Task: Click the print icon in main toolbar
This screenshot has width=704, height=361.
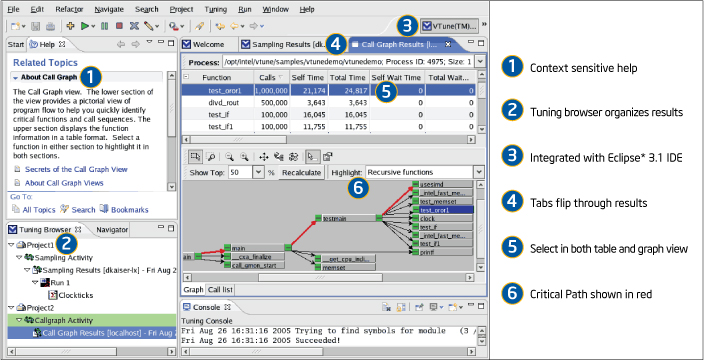Action: tap(50, 26)
